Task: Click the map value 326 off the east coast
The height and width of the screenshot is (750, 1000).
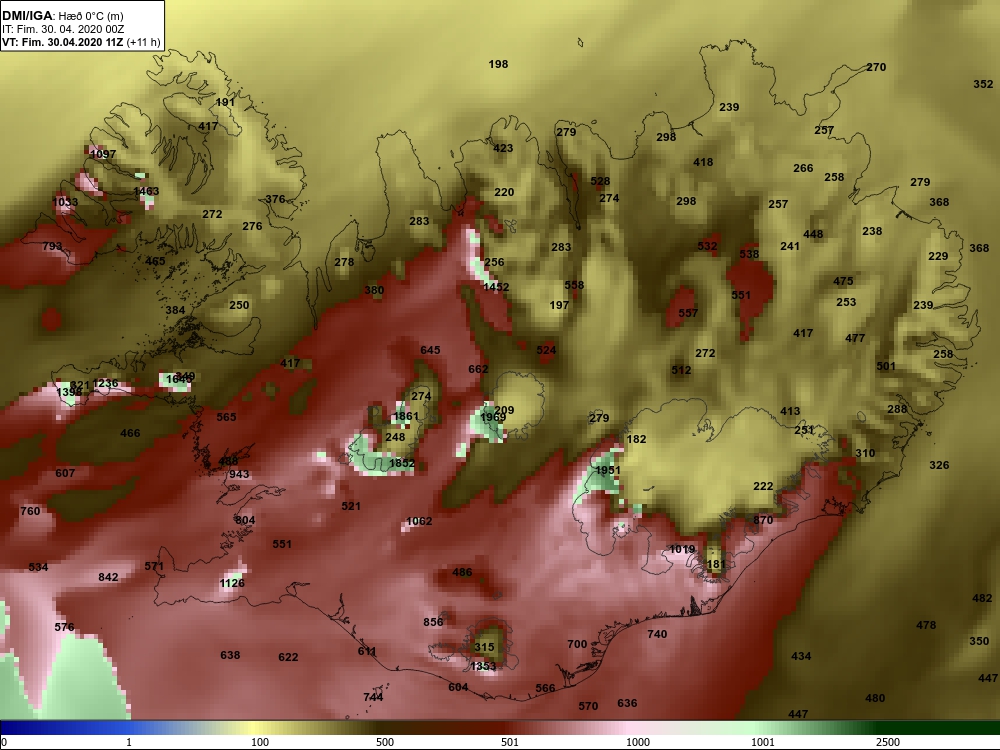Action: 939,465
